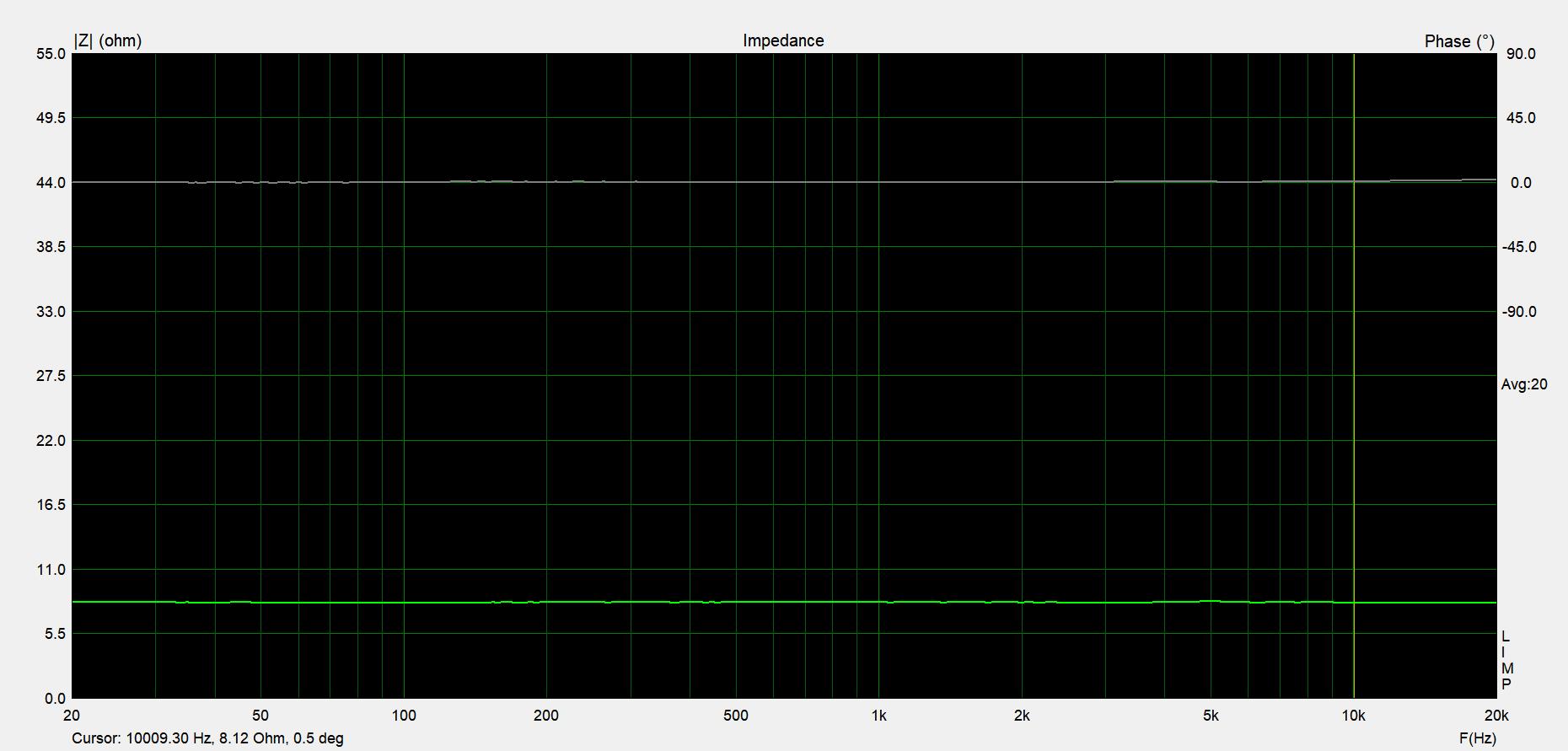Click the 'Impedance' chart title
The height and width of the screenshot is (751, 1568).
pyautogui.click(x=783, y=40)
